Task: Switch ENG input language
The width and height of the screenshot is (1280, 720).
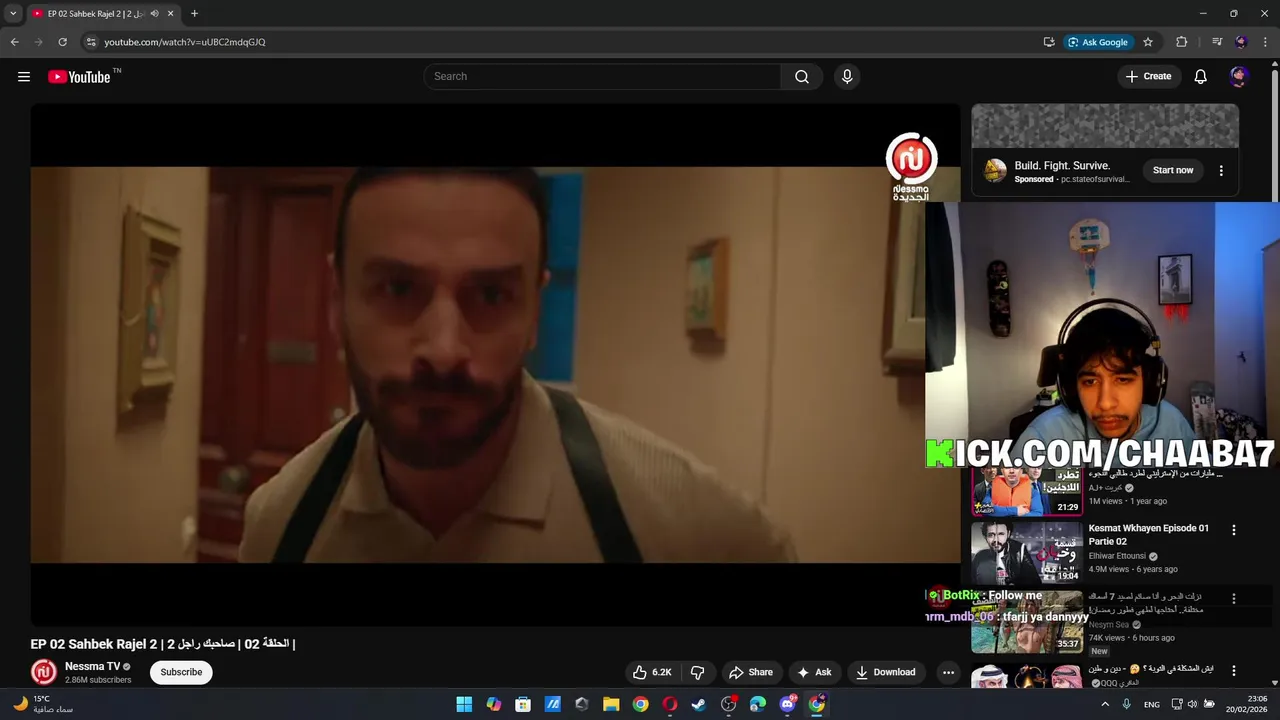Action: (1152, 704)
